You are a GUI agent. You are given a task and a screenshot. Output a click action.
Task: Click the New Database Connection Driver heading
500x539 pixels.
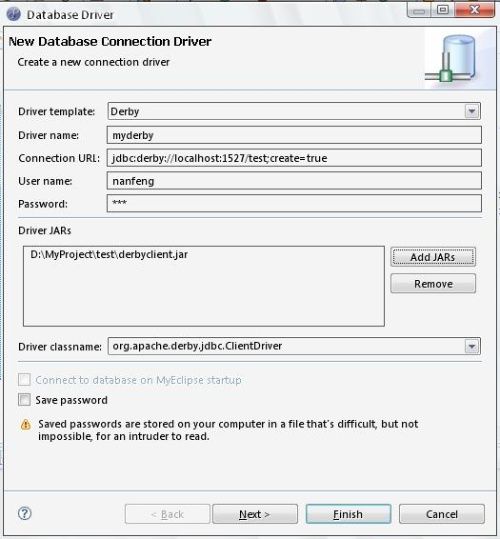tap(110, 42)
